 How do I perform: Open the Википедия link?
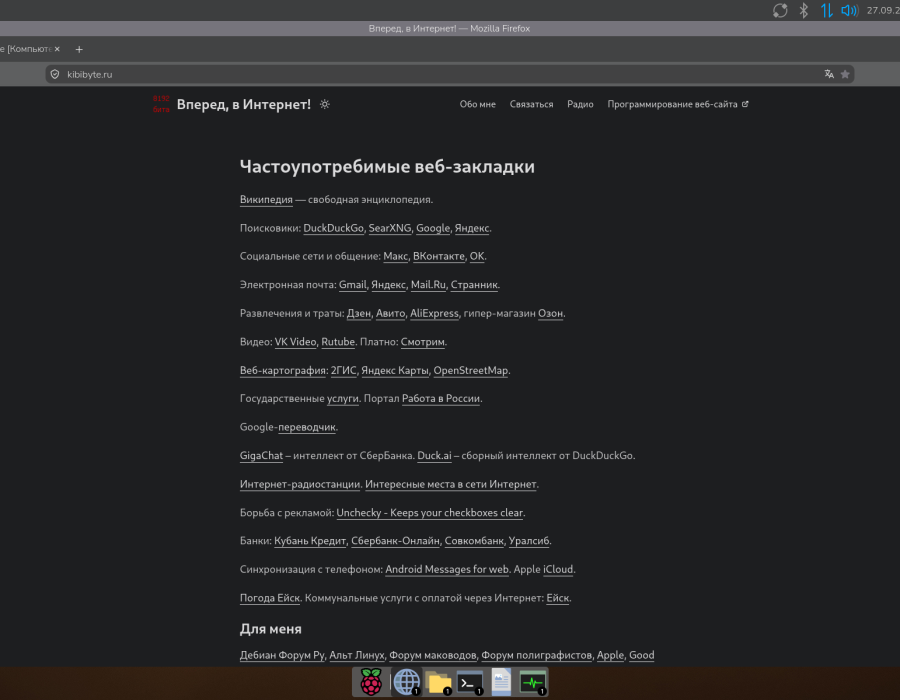pos(266,200)
